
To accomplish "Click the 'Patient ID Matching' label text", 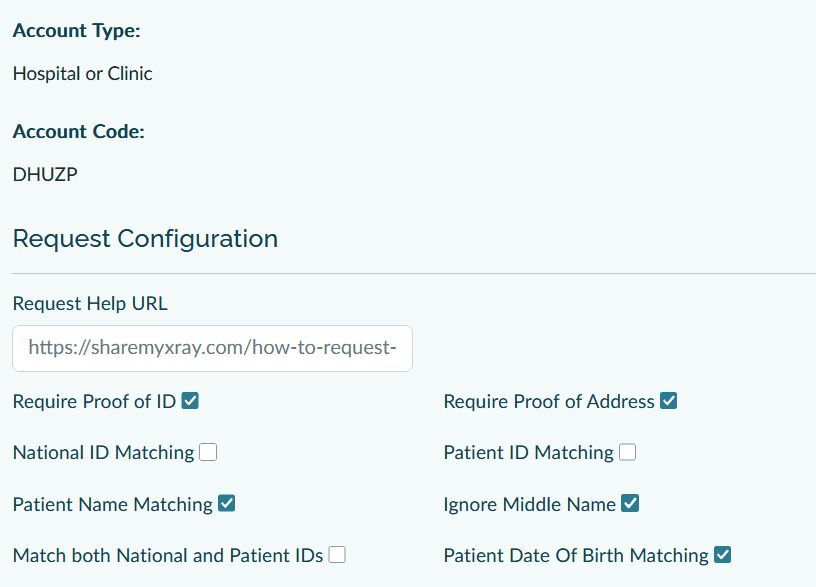I will (x=528, y=453).
